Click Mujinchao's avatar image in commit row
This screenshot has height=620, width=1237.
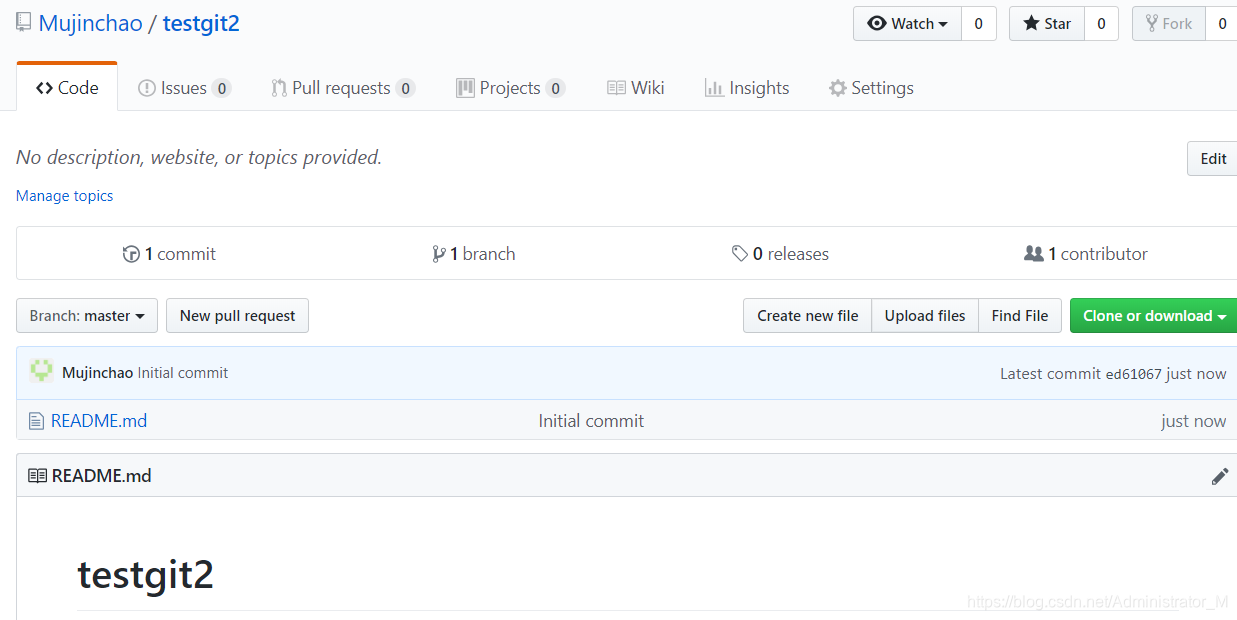point(41,372)
